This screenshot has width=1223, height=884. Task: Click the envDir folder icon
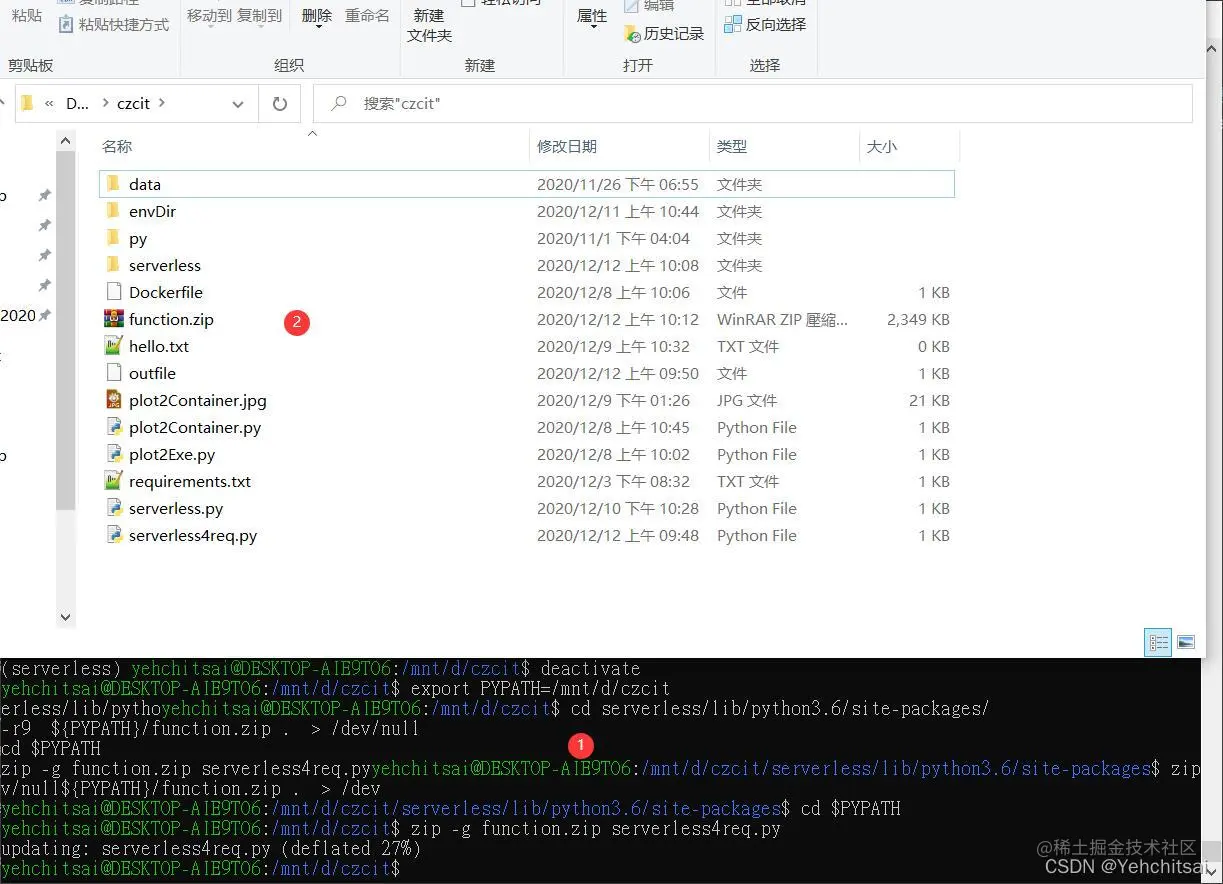point(113,211)
